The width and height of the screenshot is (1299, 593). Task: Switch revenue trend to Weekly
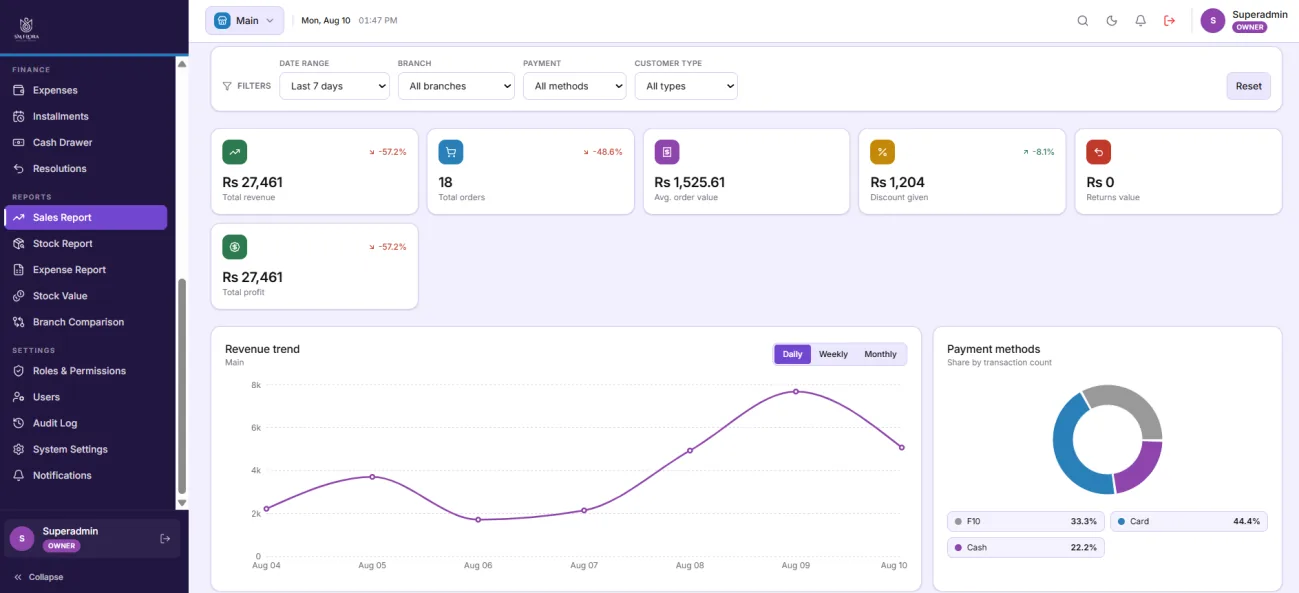833,354
